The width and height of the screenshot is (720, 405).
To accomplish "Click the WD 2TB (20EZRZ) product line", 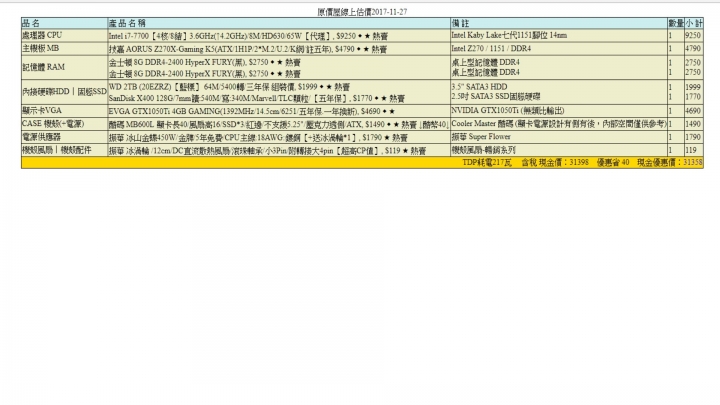I will pos(230,87).
